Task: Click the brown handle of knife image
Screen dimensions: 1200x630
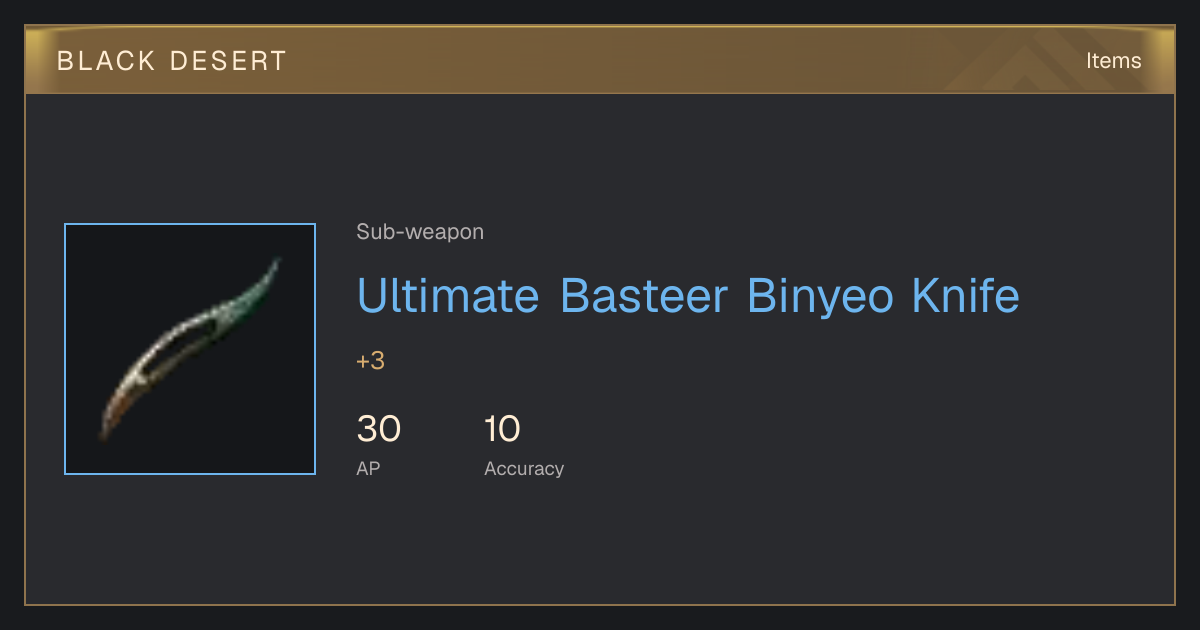Action: (114, 412)
